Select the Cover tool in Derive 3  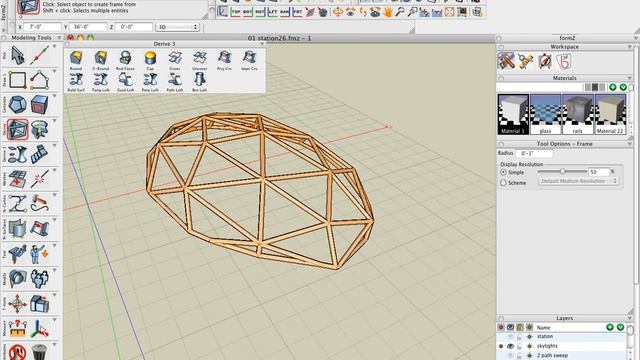tap(175, 60)
